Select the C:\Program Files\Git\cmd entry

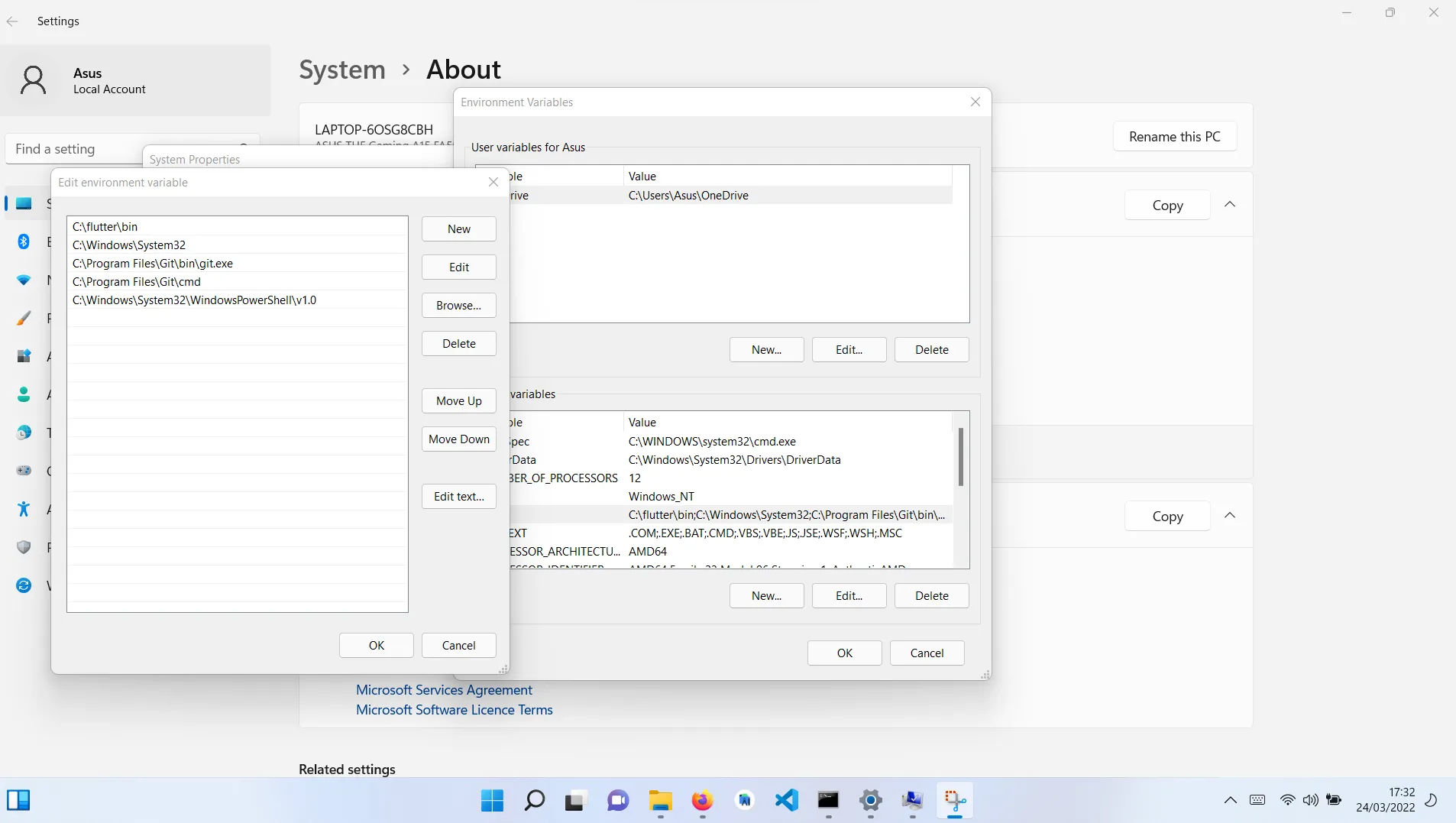(x=137, y=282)
